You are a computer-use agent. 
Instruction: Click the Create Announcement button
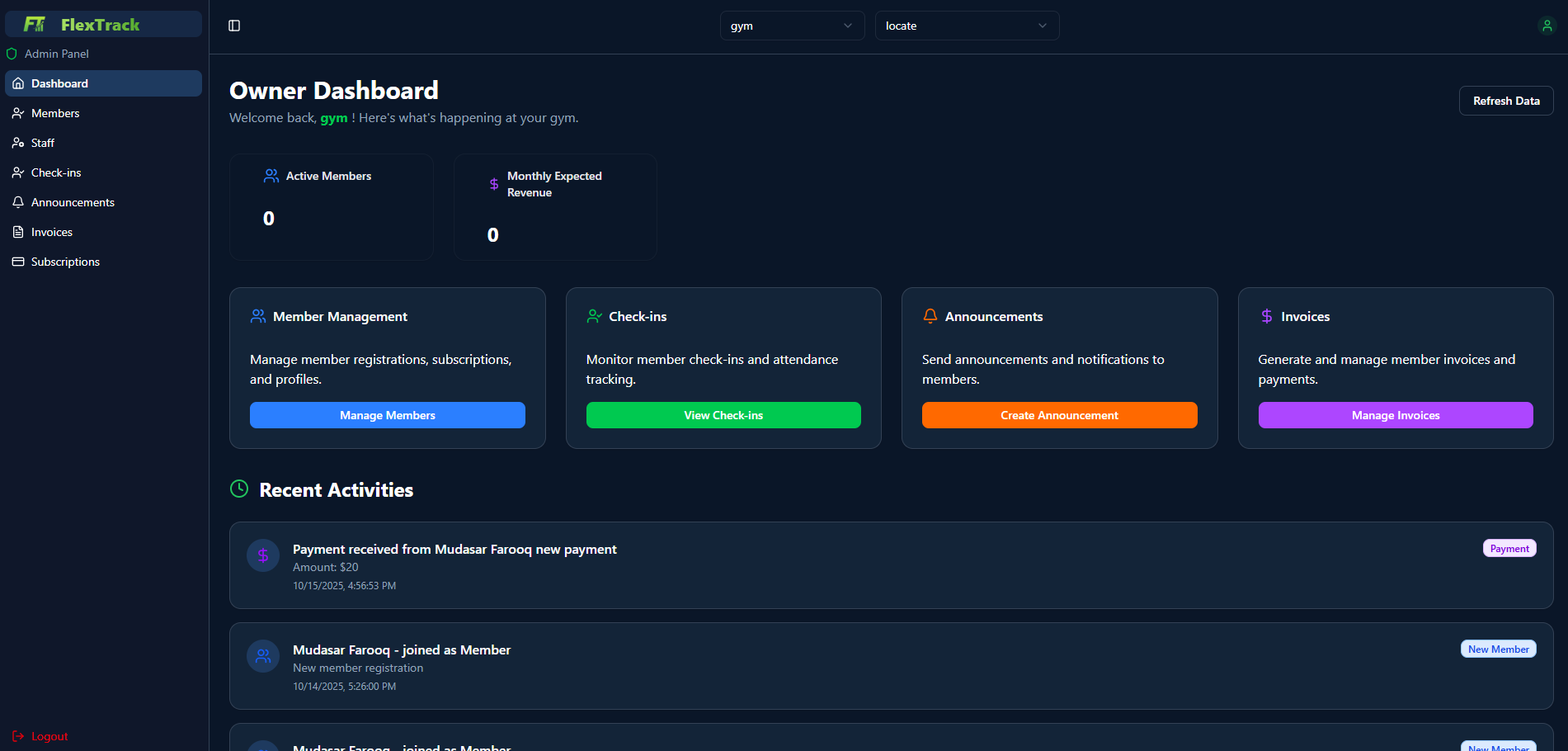1059,415
